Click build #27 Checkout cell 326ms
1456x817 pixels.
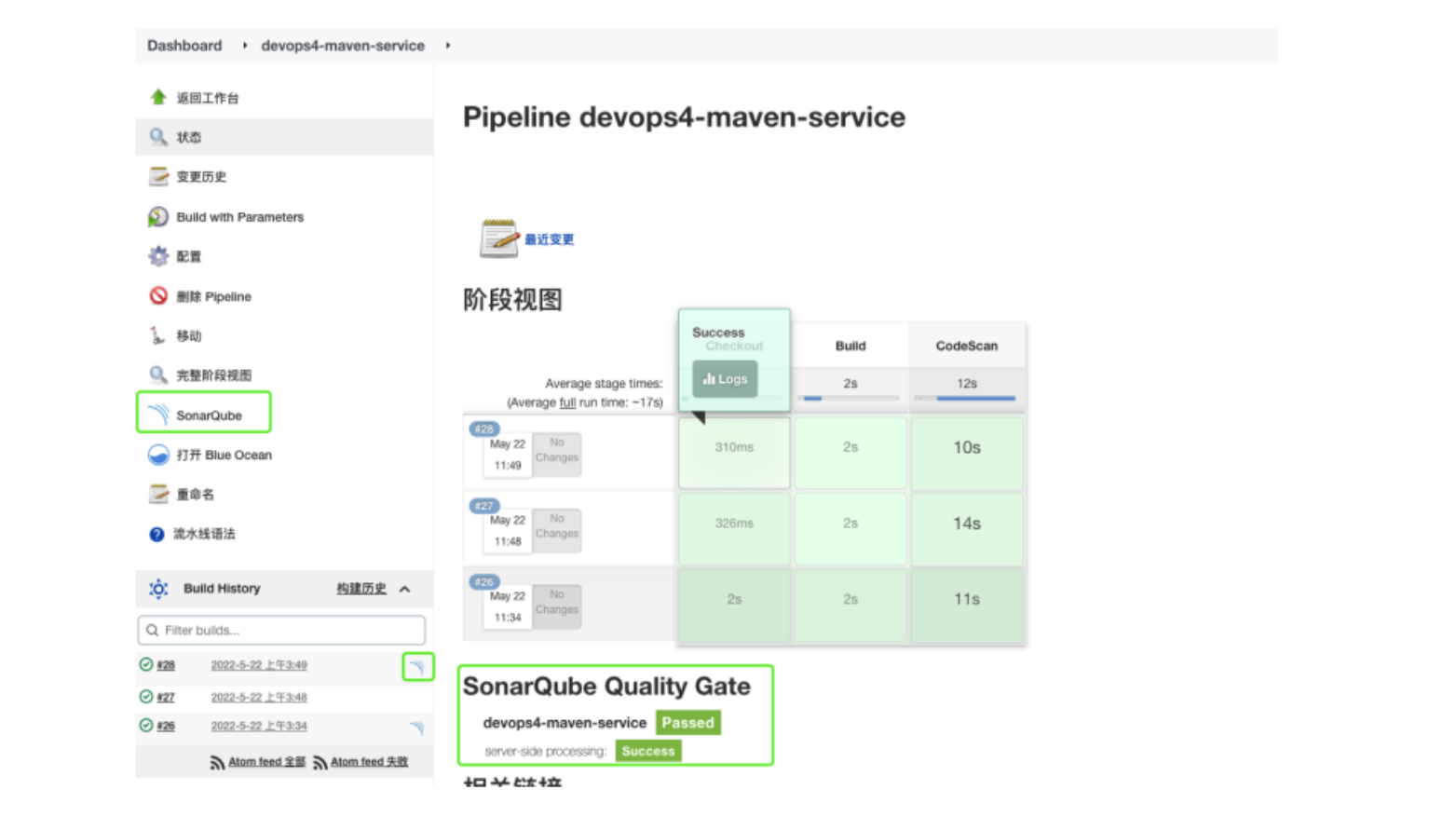click(x=734, y=529)
